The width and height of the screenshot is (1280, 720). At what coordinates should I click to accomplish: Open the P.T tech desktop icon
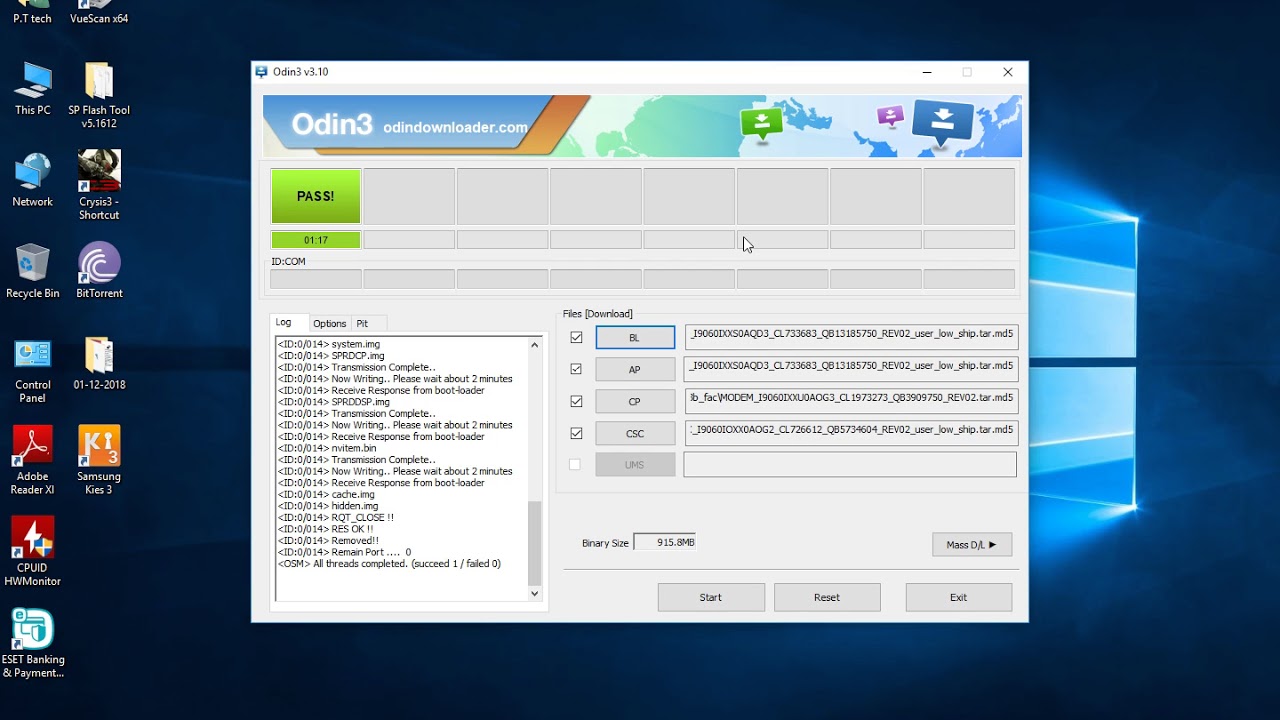(32, 13)
